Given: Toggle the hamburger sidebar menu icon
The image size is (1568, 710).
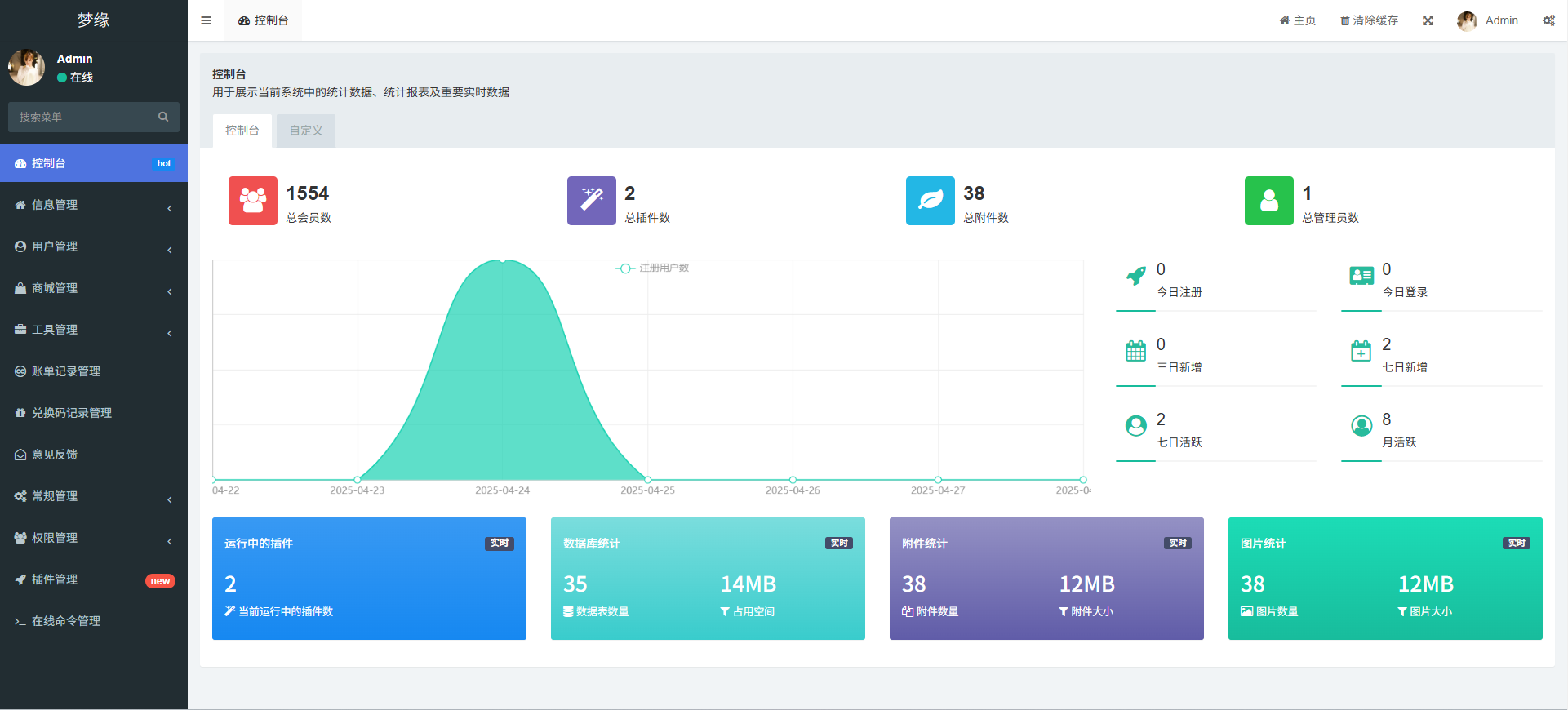Looking at the screenshot, I should tap(206, 20).
